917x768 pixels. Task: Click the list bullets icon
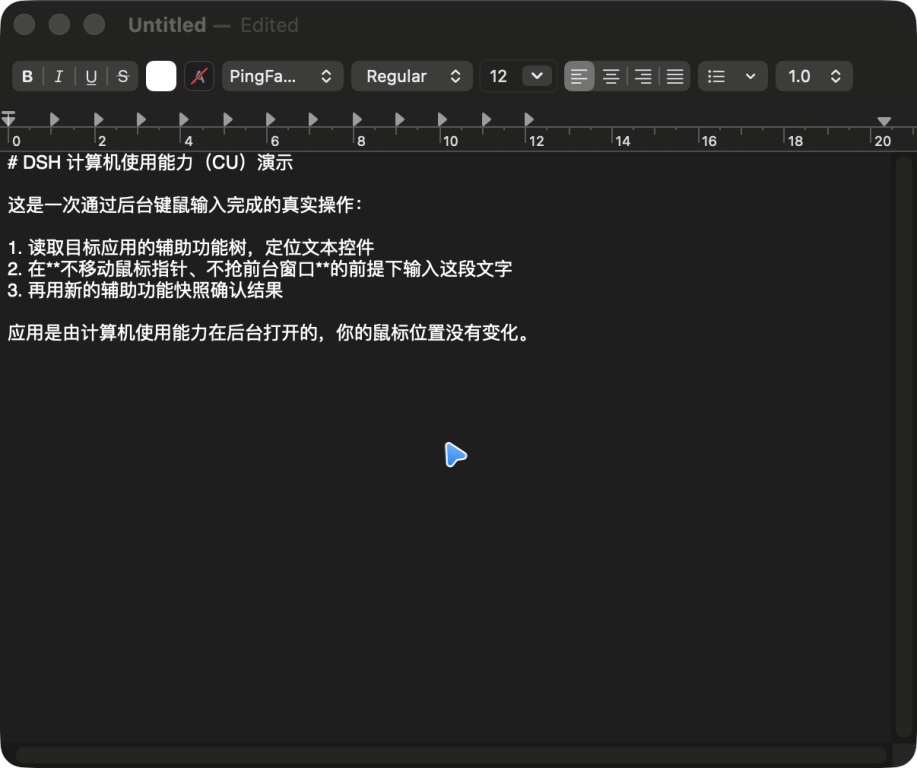click(x=716, y=77)
